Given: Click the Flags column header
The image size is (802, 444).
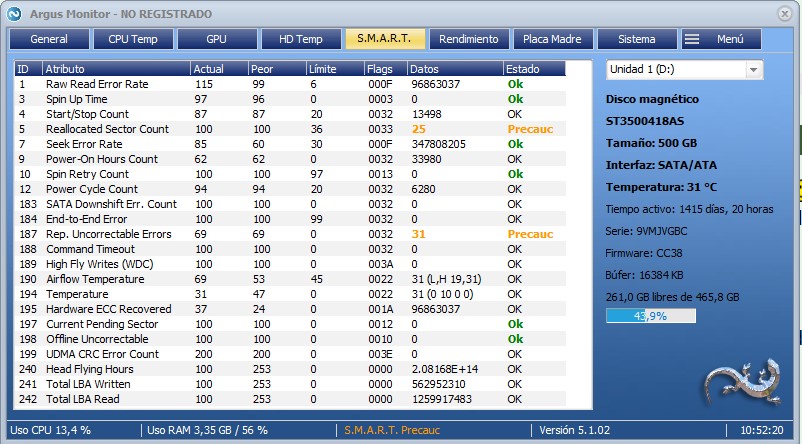Looking at the screenshot, I should 385,69.
